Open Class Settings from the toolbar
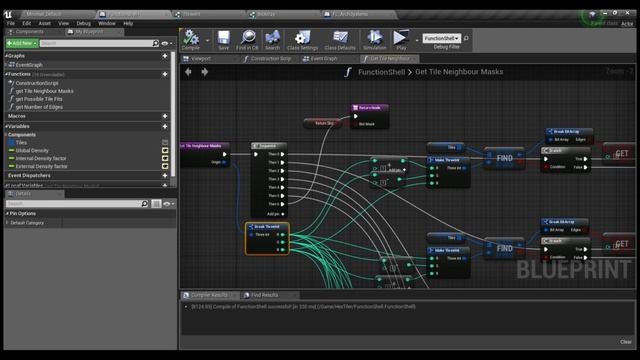This screenshot has width=640, height=360. tap(302, 40)
